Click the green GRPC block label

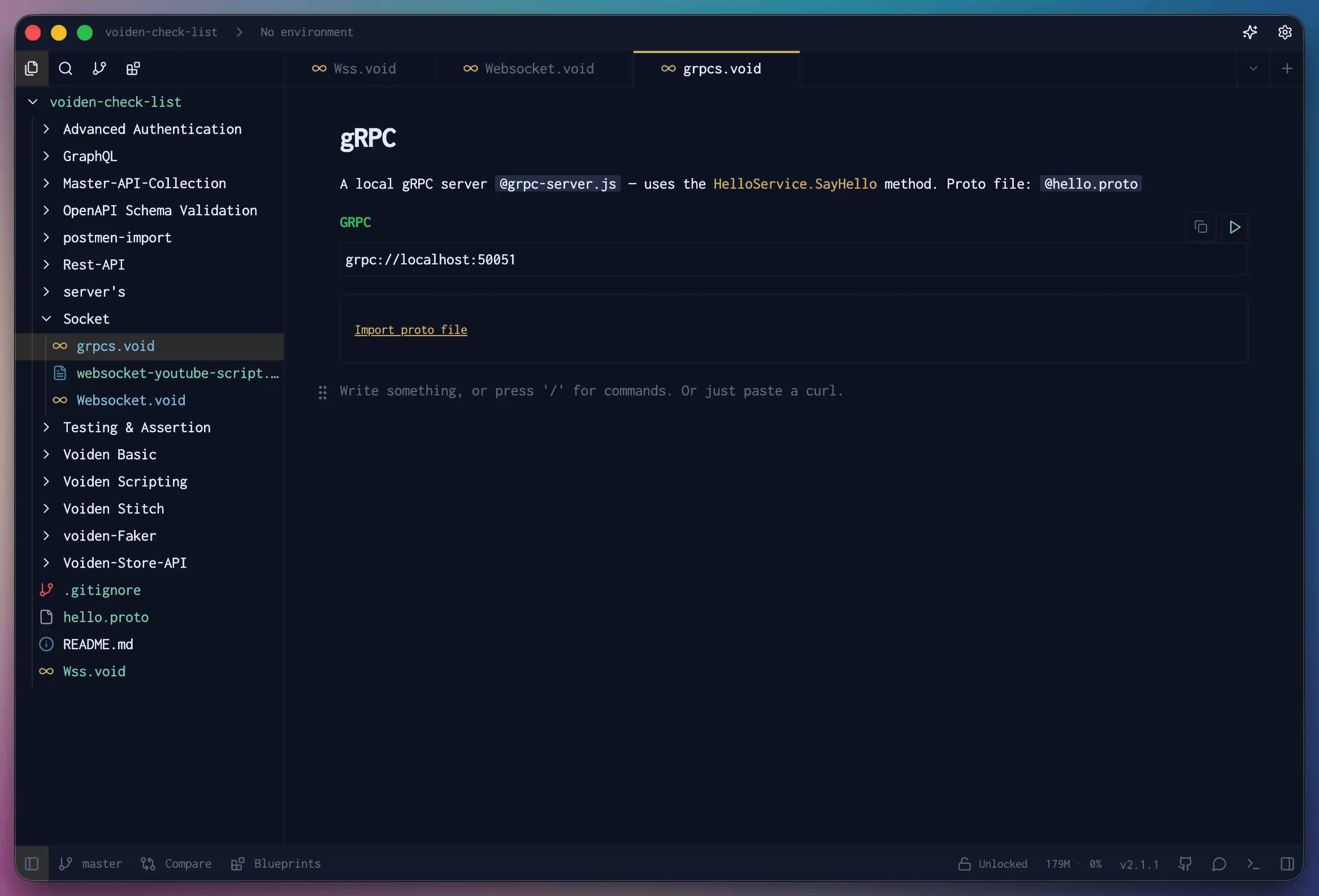(x=355, y=223)
